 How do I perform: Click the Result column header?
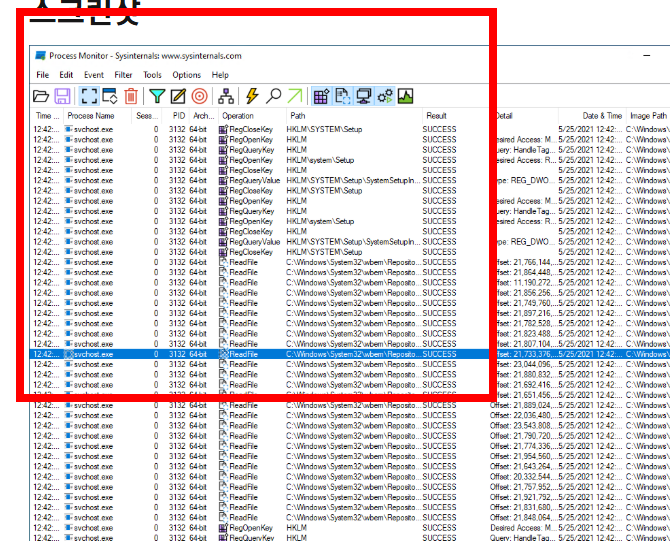pos(456,116)
